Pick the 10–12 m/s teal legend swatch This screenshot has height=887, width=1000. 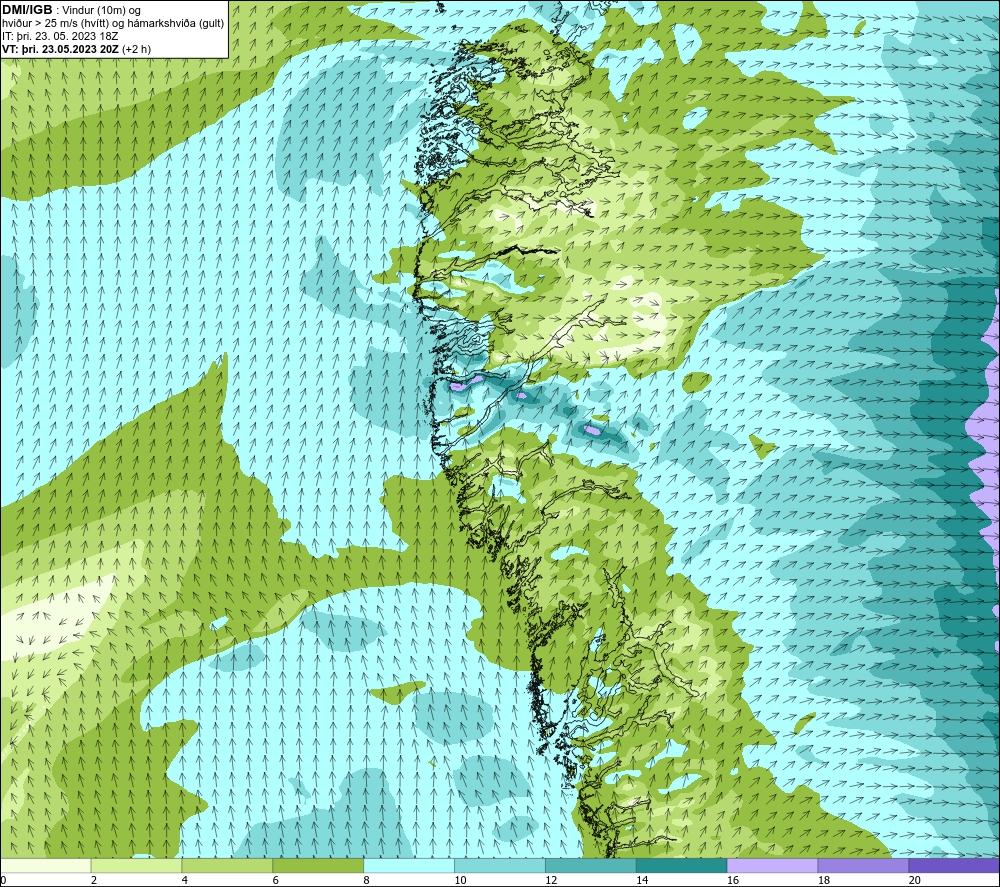(x=500, y=865)
